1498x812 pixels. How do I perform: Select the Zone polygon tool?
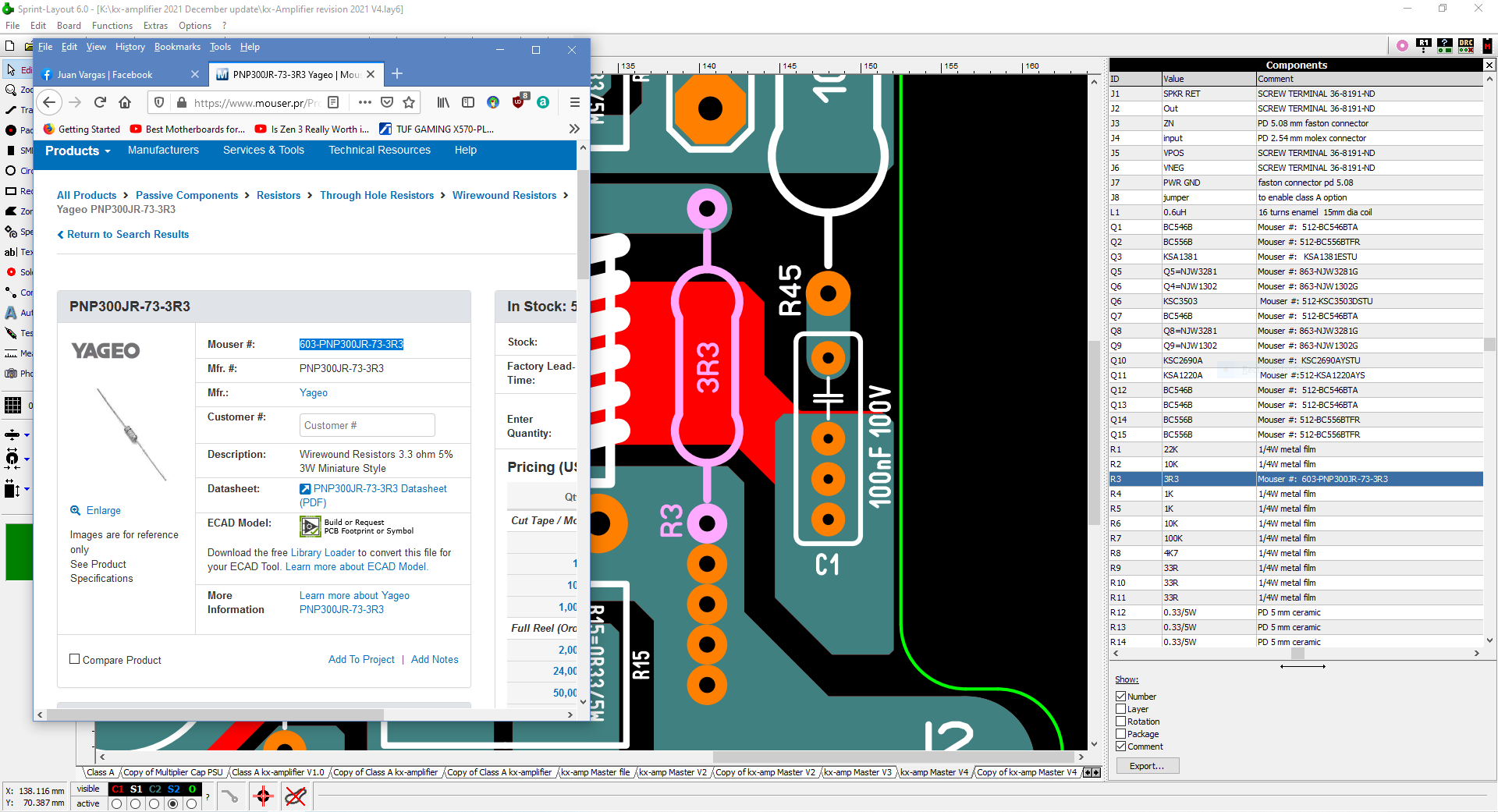[x=17, y=211]
